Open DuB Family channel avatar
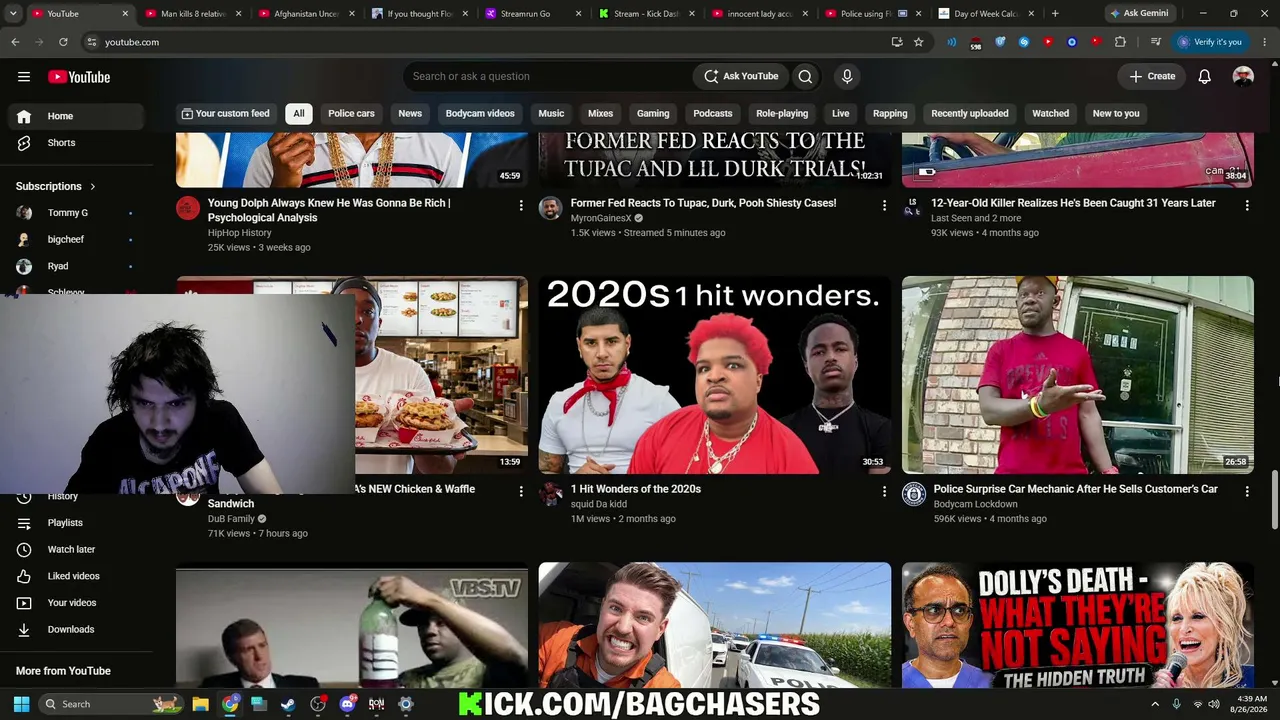The height and width of the screenshot is (720, 1280). pos(188,496)
